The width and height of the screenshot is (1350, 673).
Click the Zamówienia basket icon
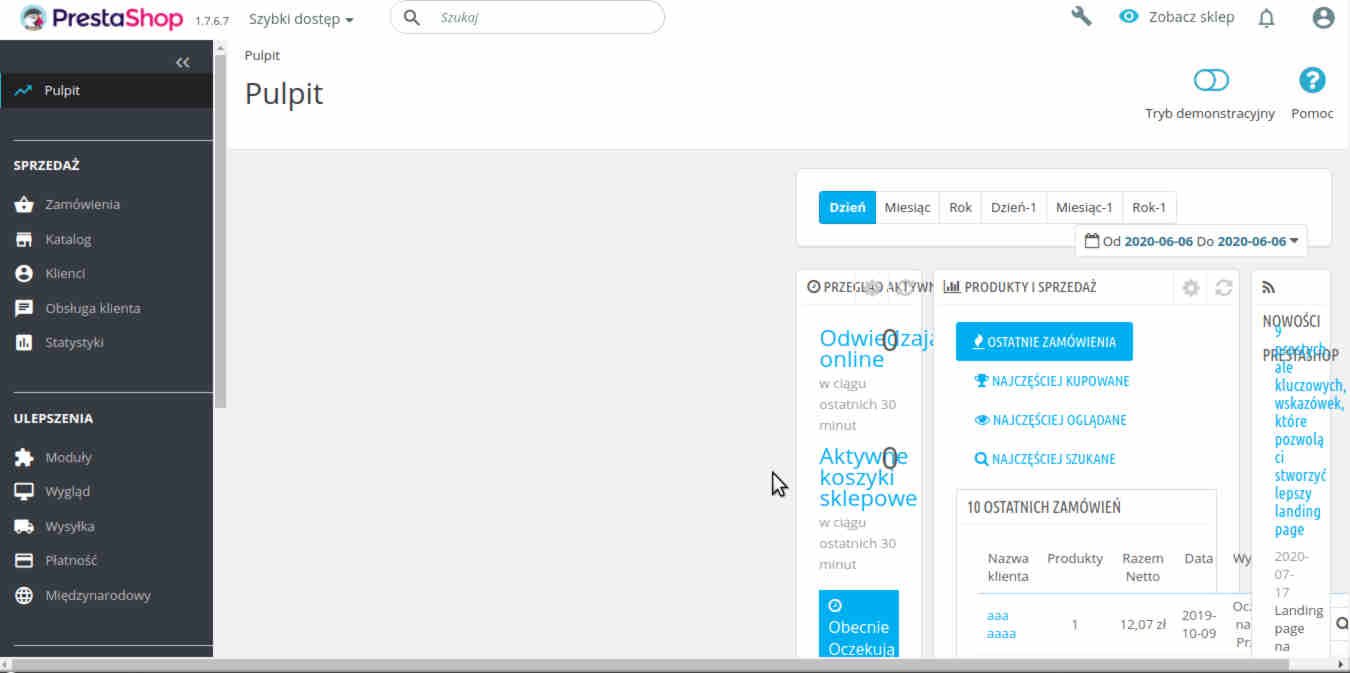pyautogui.click(x=24, y=205)
